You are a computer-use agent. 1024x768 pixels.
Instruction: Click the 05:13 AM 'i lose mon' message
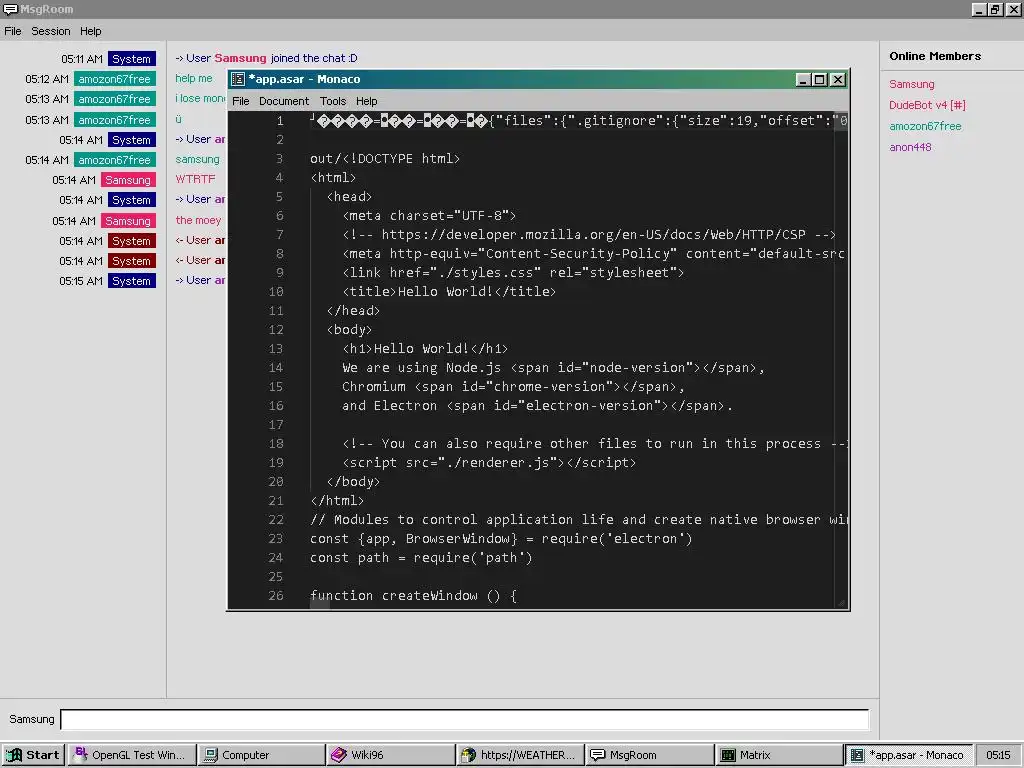coord(200,99)
